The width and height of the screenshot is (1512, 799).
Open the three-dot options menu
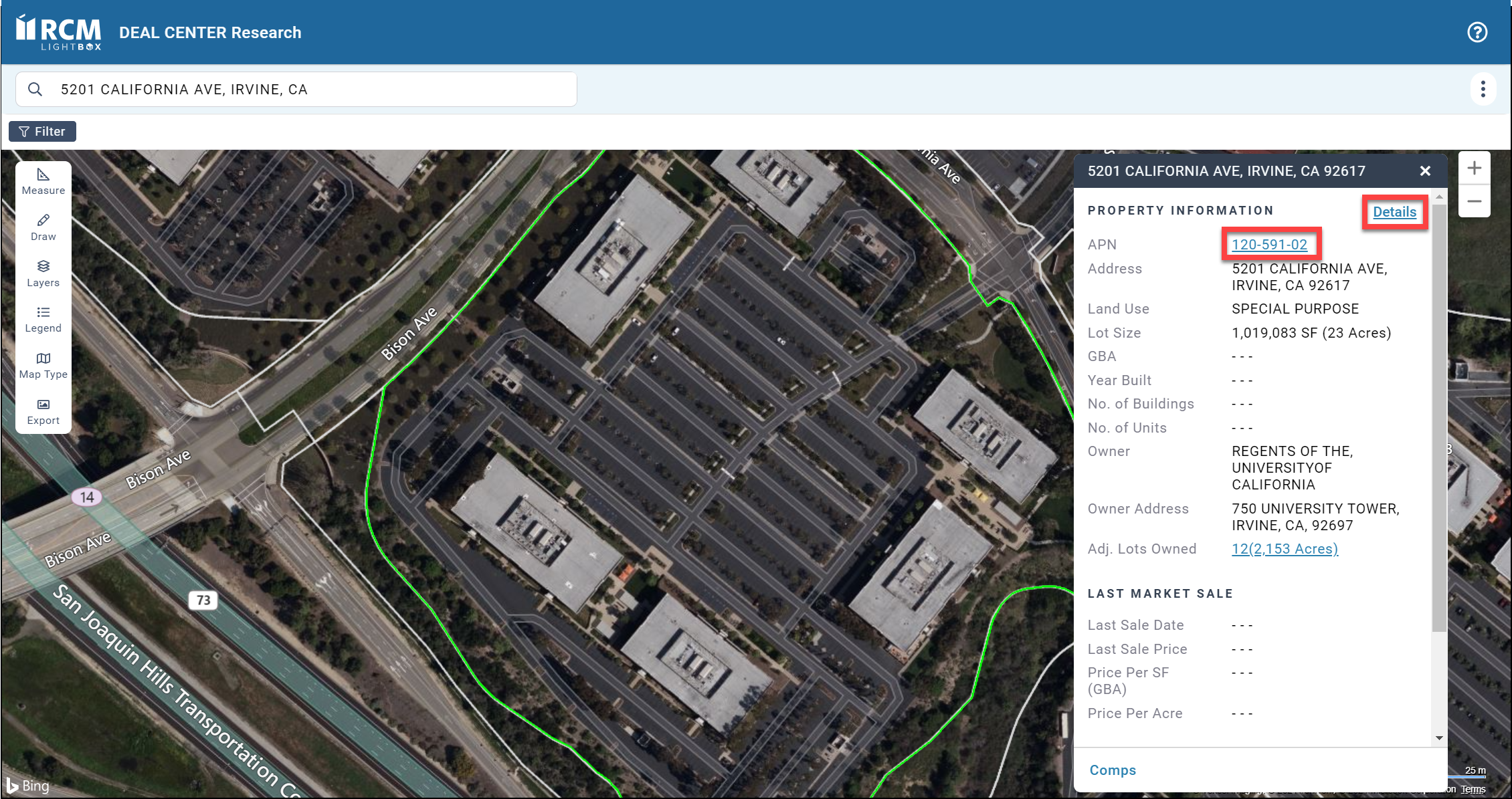1483,89
